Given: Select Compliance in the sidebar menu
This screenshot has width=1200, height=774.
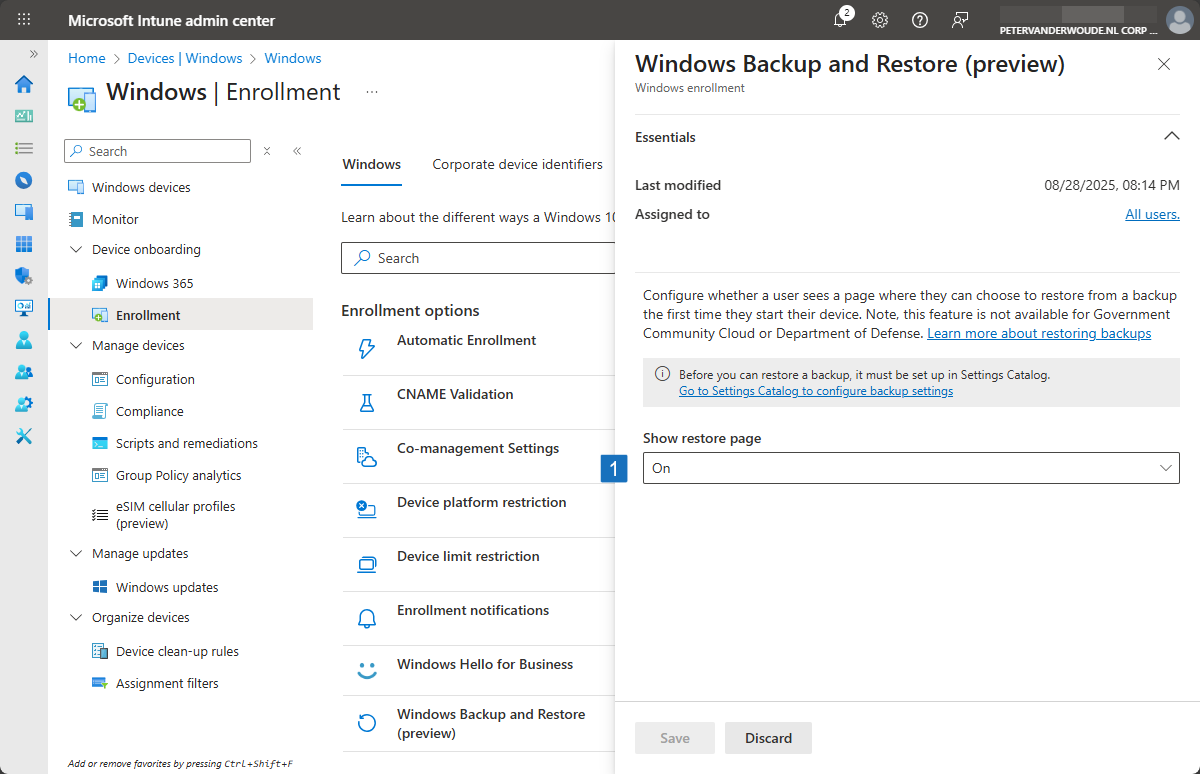Looking at the screenshot, I should [x=149, y=411].
